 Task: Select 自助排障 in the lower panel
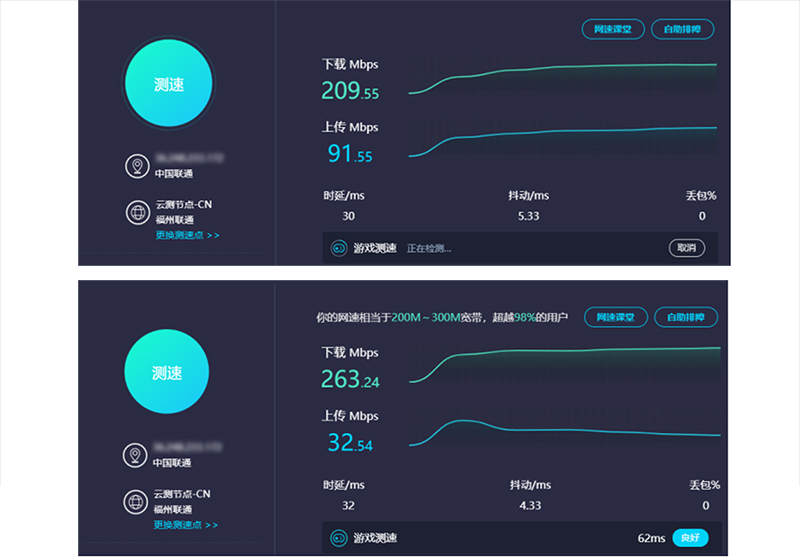coord(686,317)
